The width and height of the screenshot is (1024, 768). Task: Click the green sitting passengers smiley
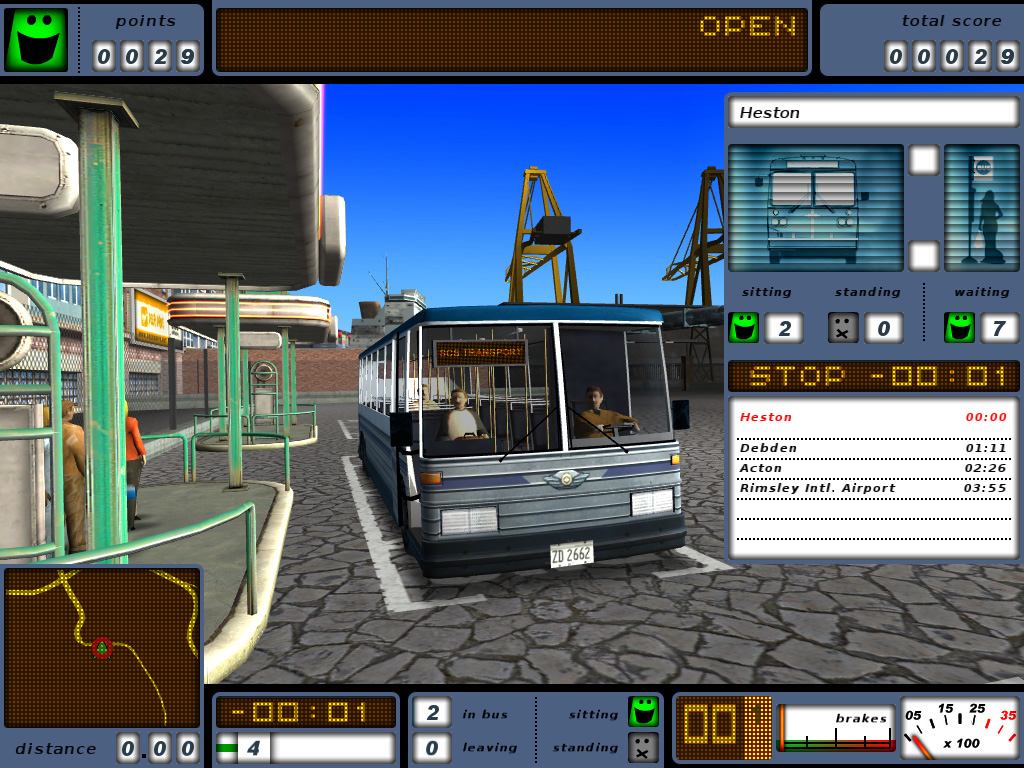pyautogui.click(x=744, y=327)
